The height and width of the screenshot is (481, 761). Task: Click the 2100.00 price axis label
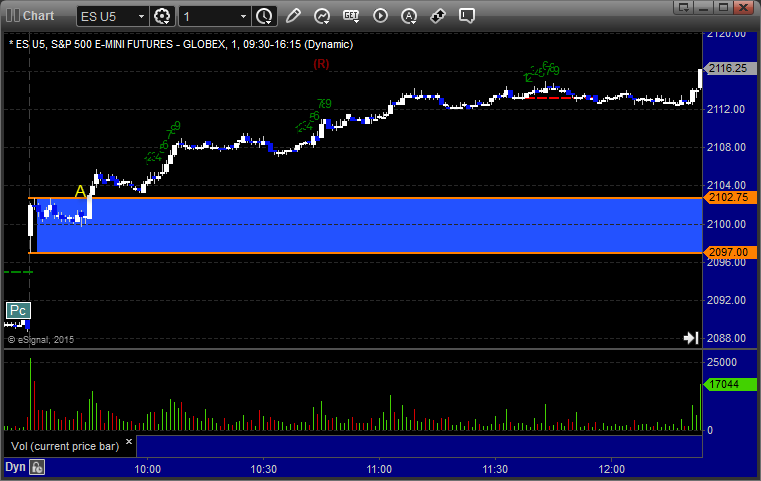(x=726, y=224)
